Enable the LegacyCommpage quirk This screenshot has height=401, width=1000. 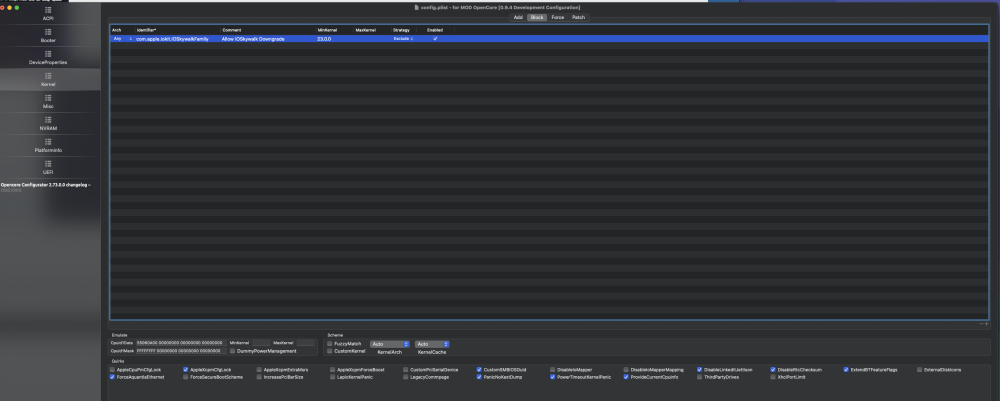[406, 377]
